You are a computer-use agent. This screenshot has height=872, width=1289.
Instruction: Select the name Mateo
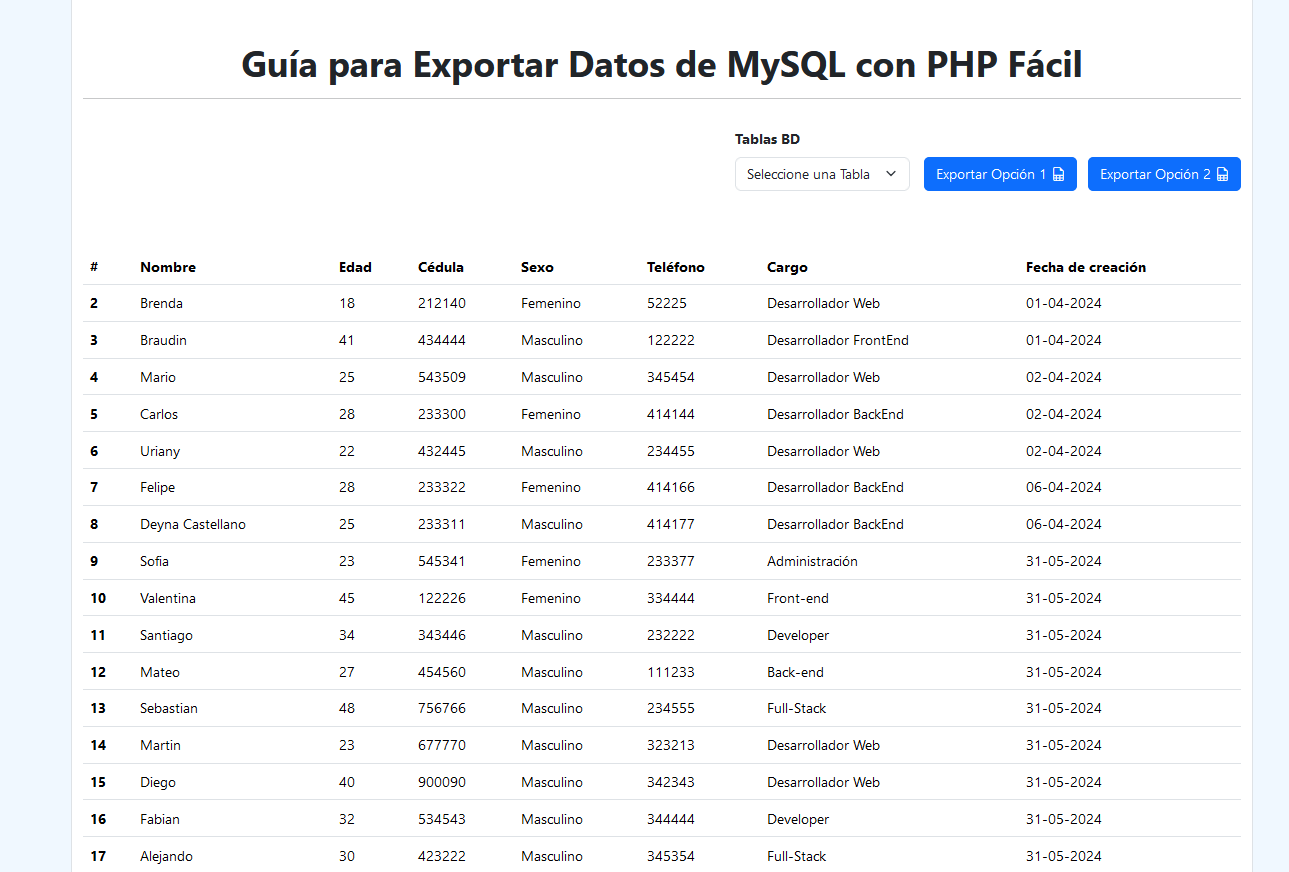click(x=160, y=672)
